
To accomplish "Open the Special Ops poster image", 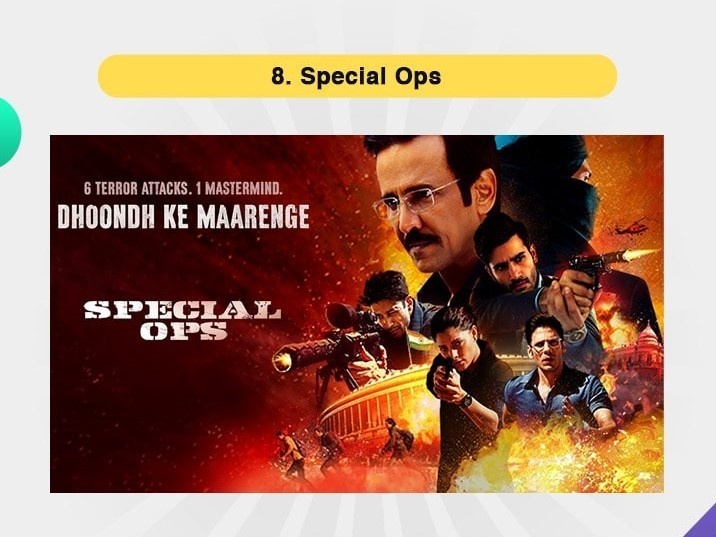I will click(x=357, y=314).
